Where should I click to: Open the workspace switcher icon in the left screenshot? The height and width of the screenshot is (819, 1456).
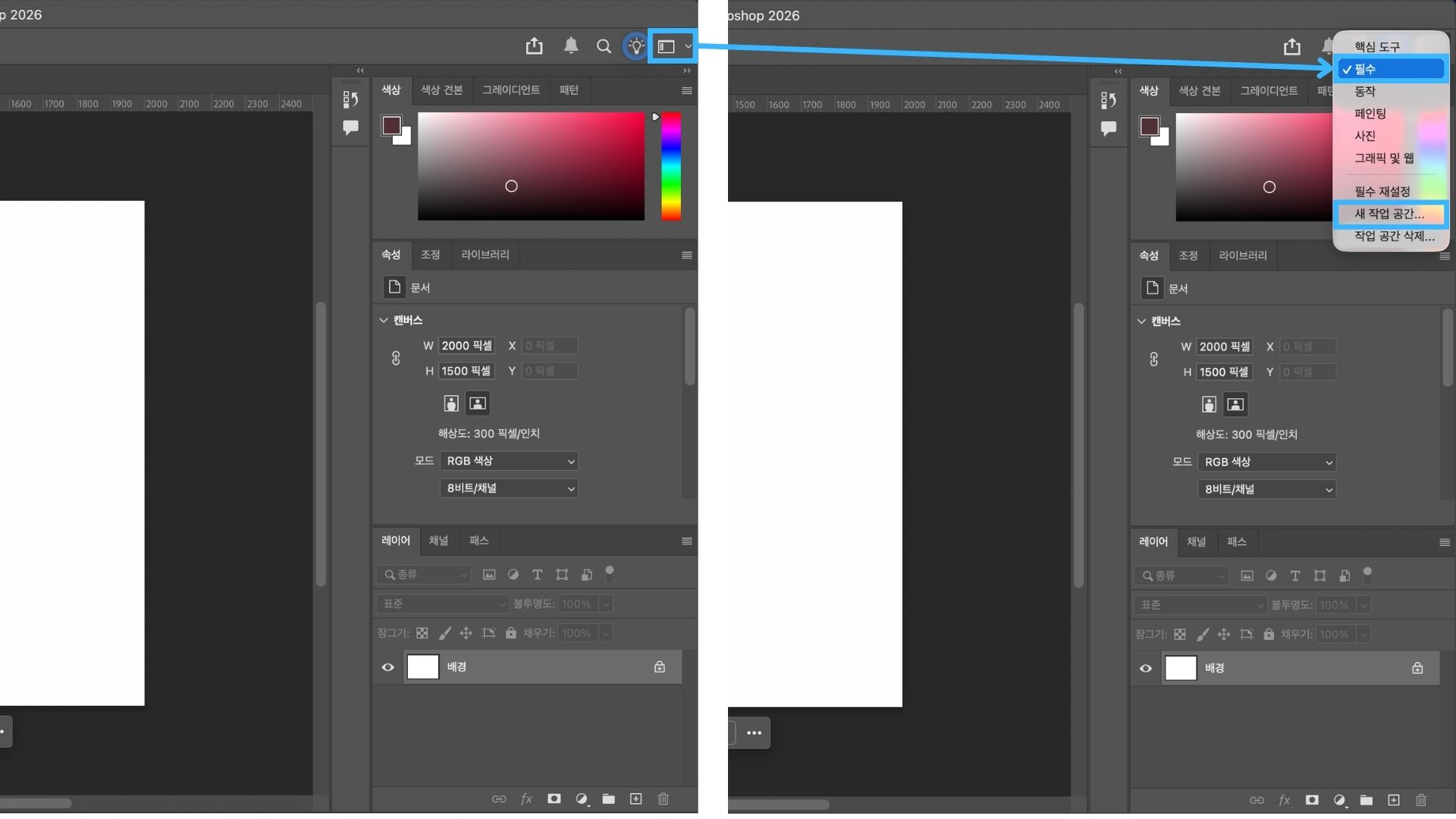point(667,47)
